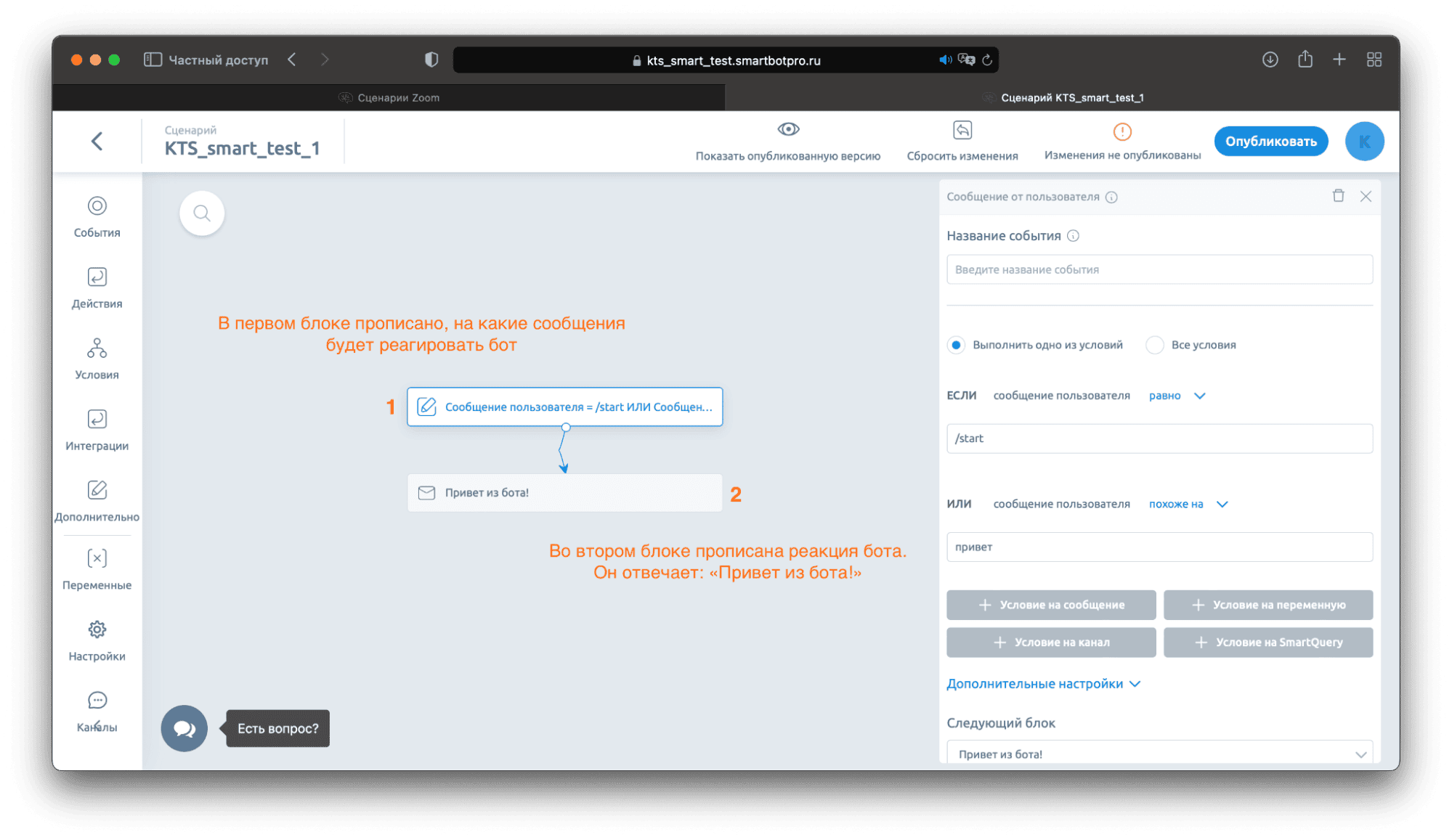The image size is (1452, 840).
Task: Click the Есть вопрос chat bubble
Action: coord(184,728)
